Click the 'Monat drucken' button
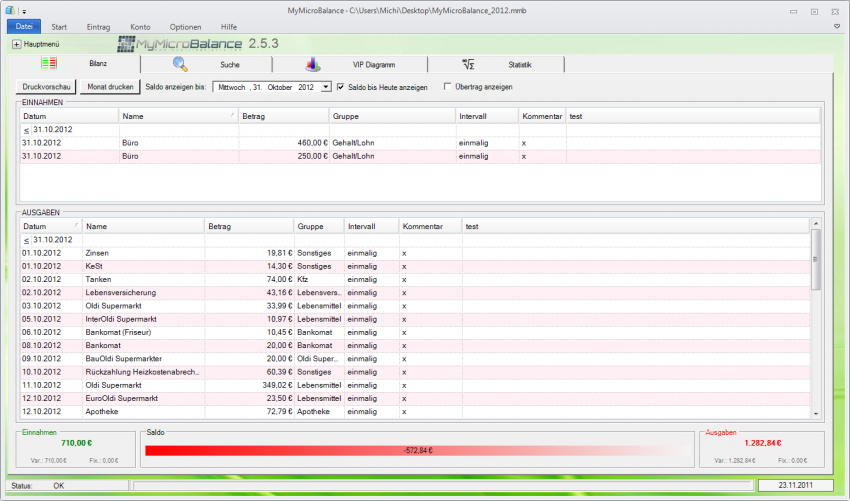This screenshot has width=850, height=501. [x=109, y=87]
